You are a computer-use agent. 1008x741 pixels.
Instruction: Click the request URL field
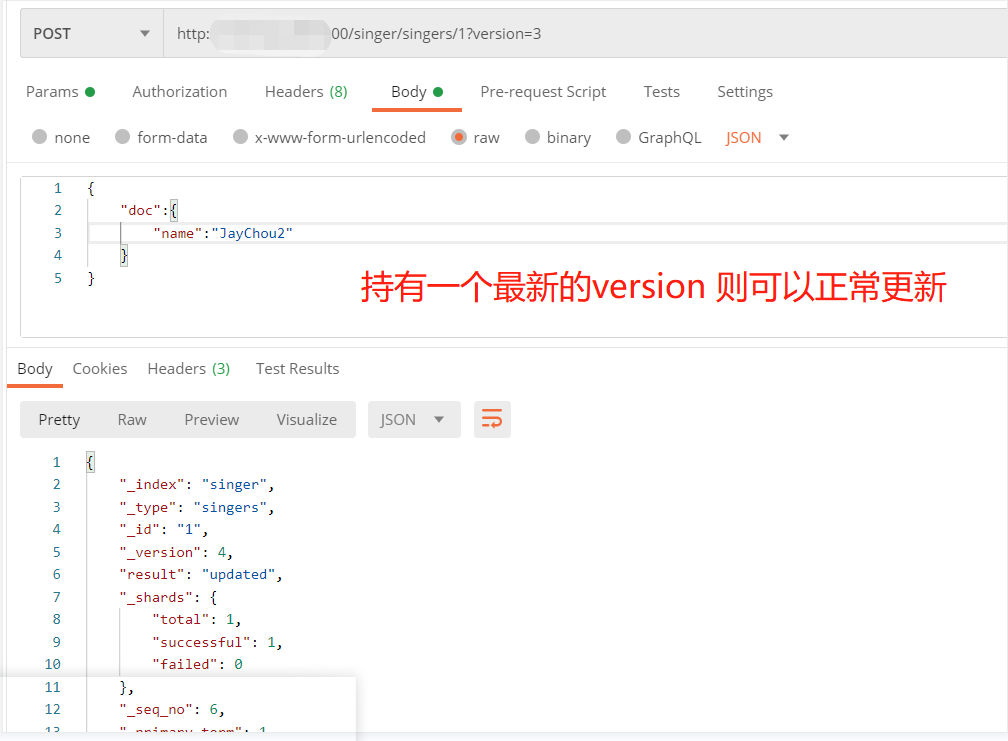pyautogui.click(x=585, y=33)
